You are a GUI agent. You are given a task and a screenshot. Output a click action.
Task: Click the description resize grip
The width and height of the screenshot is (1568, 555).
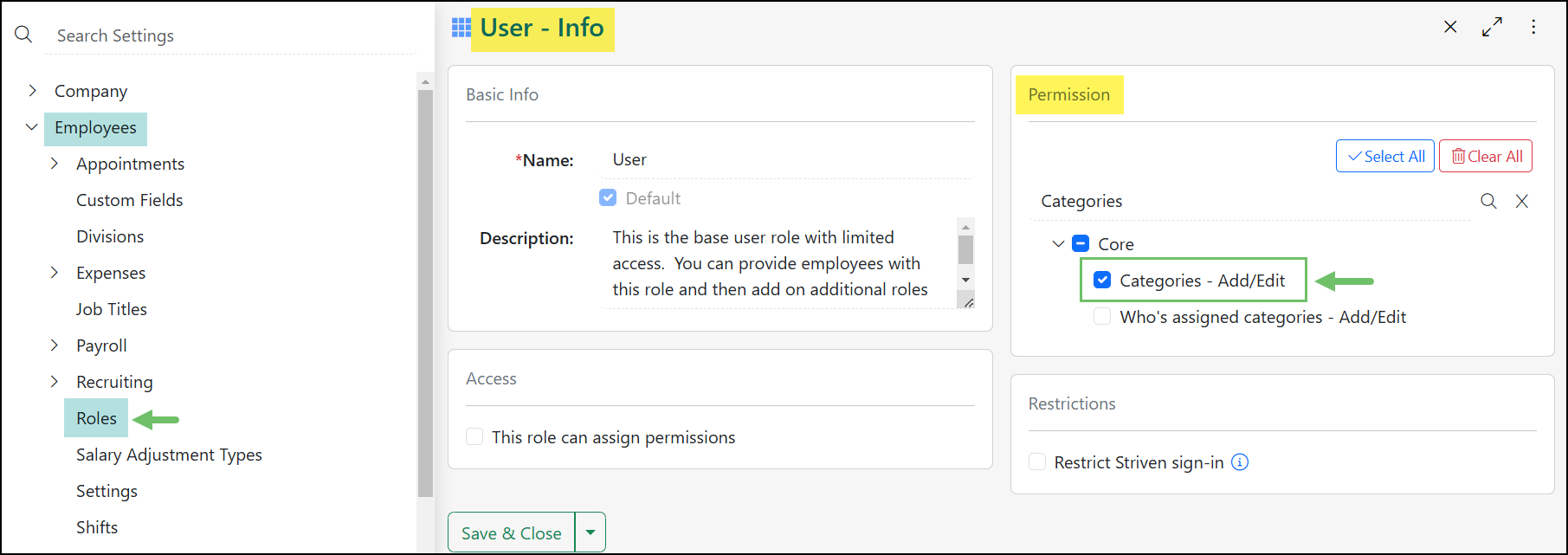[968, 301]
